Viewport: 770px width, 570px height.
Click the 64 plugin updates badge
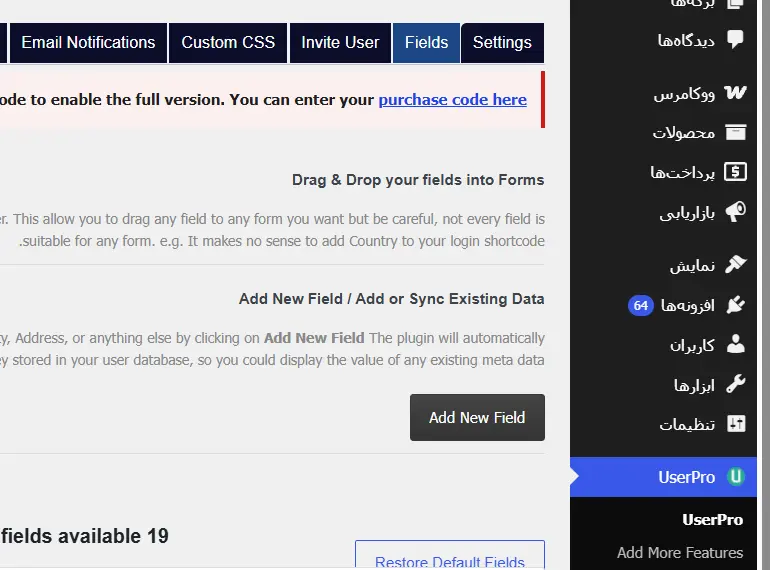click(x=640, y=305)
